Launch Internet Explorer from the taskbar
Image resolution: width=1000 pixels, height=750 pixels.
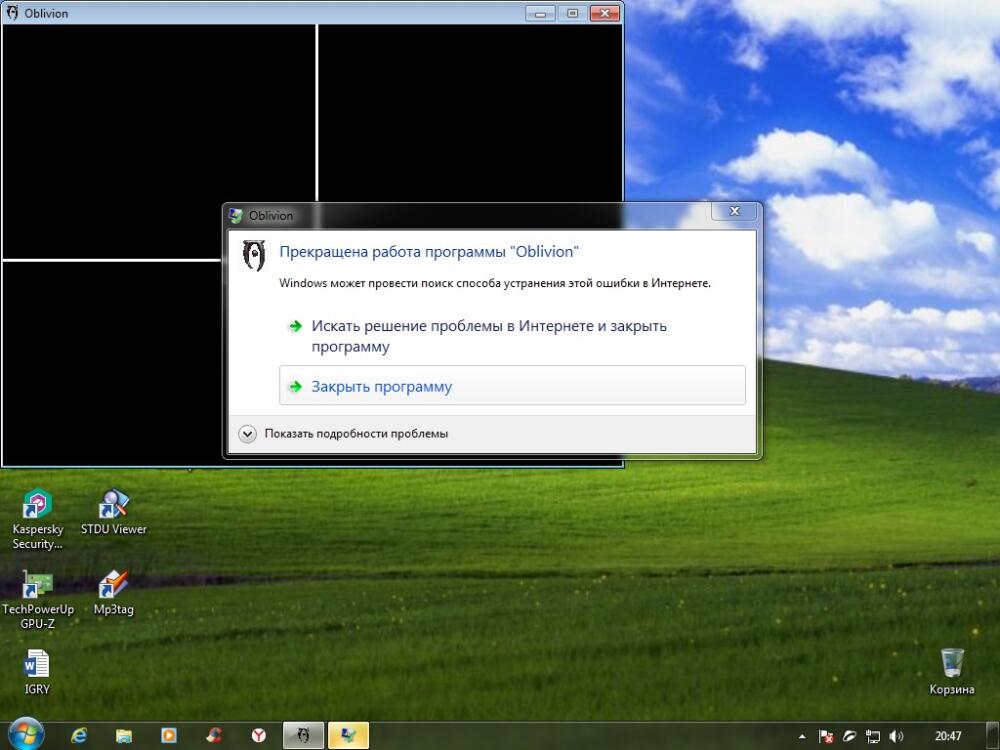(79, 735)
